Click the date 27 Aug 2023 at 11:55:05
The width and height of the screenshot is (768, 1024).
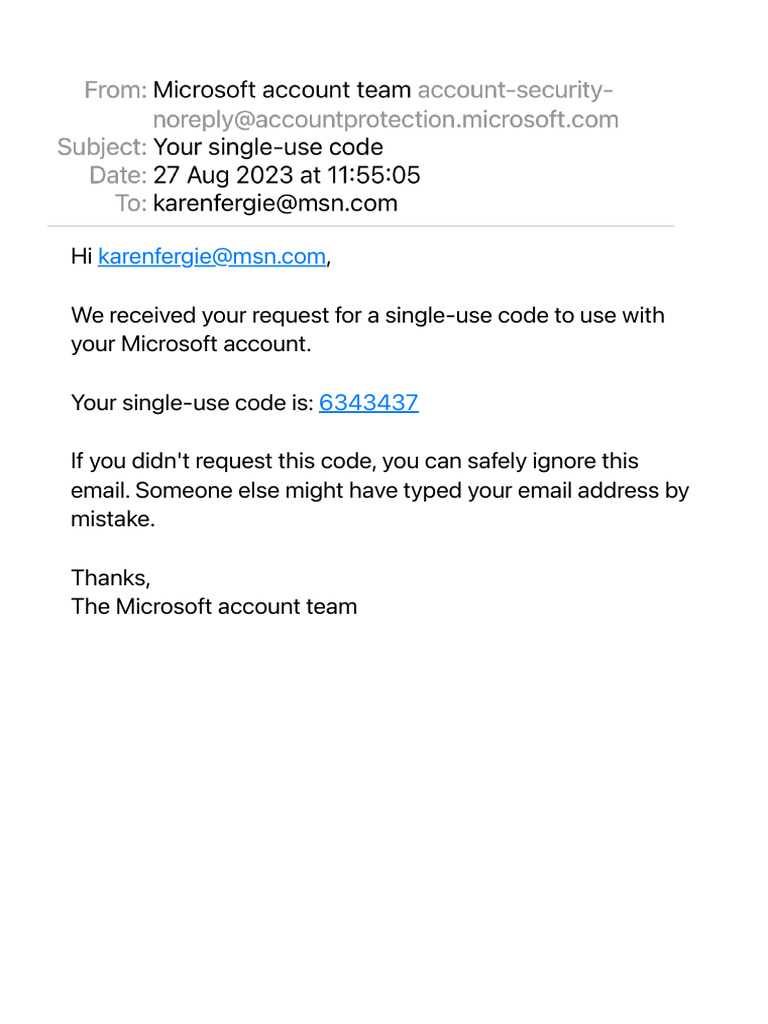pos(287,176)
